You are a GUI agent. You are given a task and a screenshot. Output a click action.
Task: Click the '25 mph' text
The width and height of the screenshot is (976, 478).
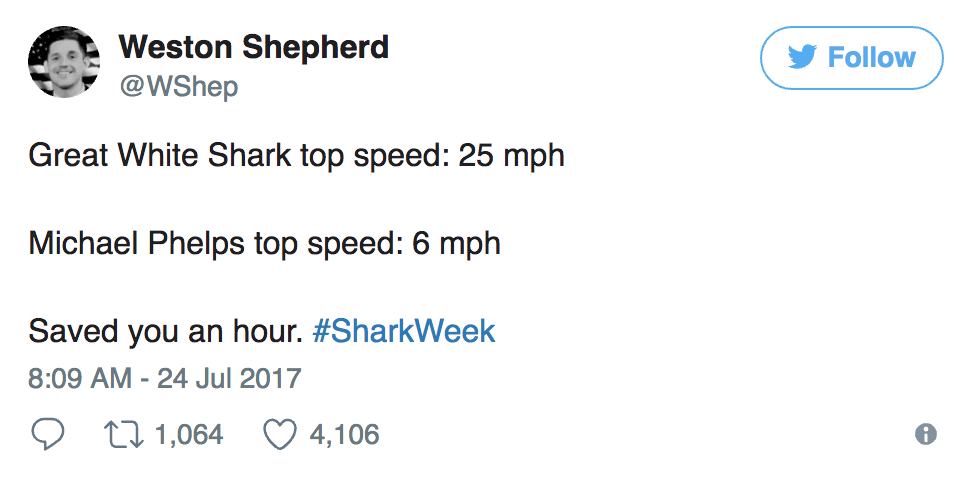[x=511, y=157]
